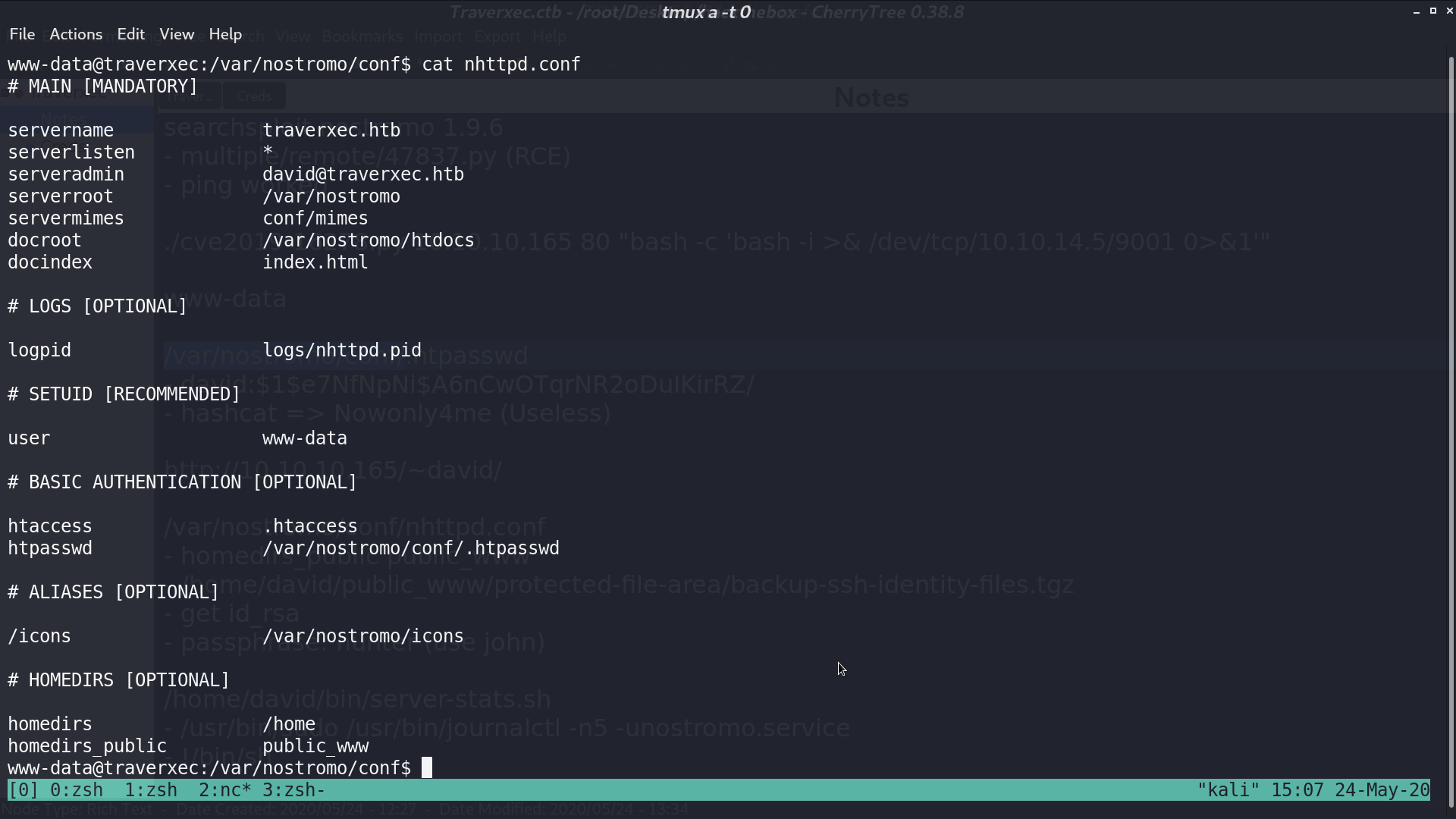This screenshot has height=819, width=1456.
Task: Click the htpasswd path /var/nostromo/conf/.htpasswd
Action: point(411,548)
